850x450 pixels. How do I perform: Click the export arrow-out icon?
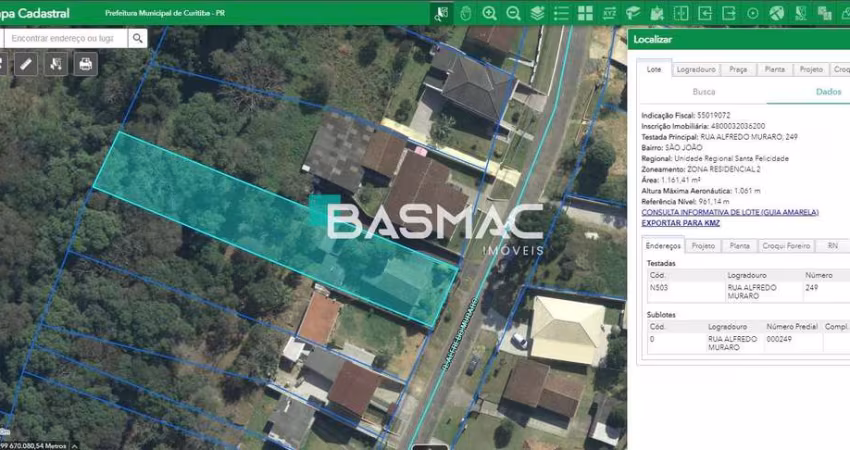point(729,13)
